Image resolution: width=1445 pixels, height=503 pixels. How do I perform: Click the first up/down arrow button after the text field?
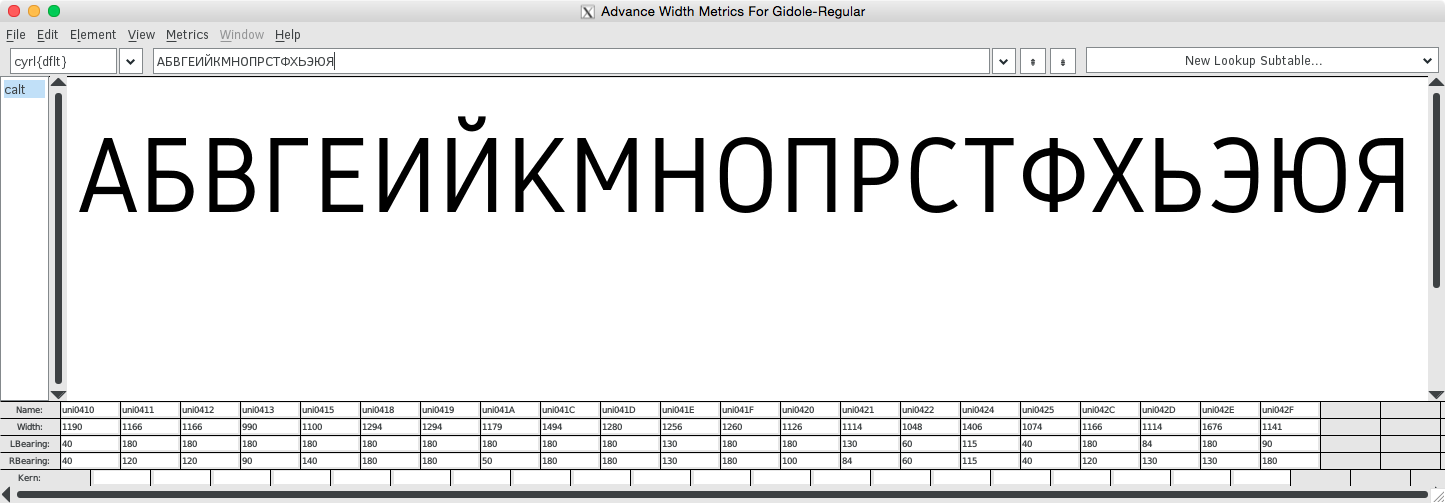pos(1033,61)
